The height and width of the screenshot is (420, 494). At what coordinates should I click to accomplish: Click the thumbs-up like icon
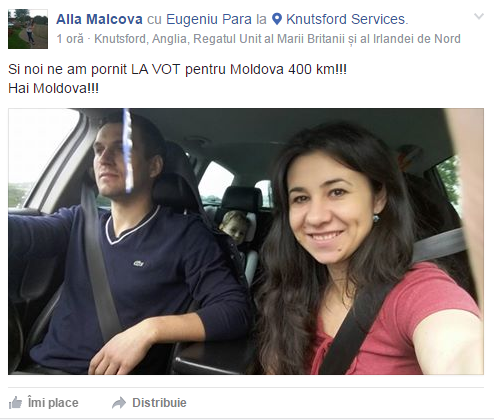pyautogui.click(x=15, y=403)
